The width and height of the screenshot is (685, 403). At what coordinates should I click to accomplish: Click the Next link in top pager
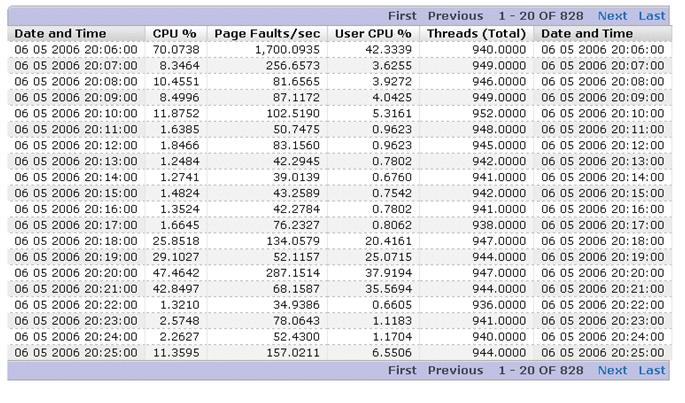[x=612, y=16]
